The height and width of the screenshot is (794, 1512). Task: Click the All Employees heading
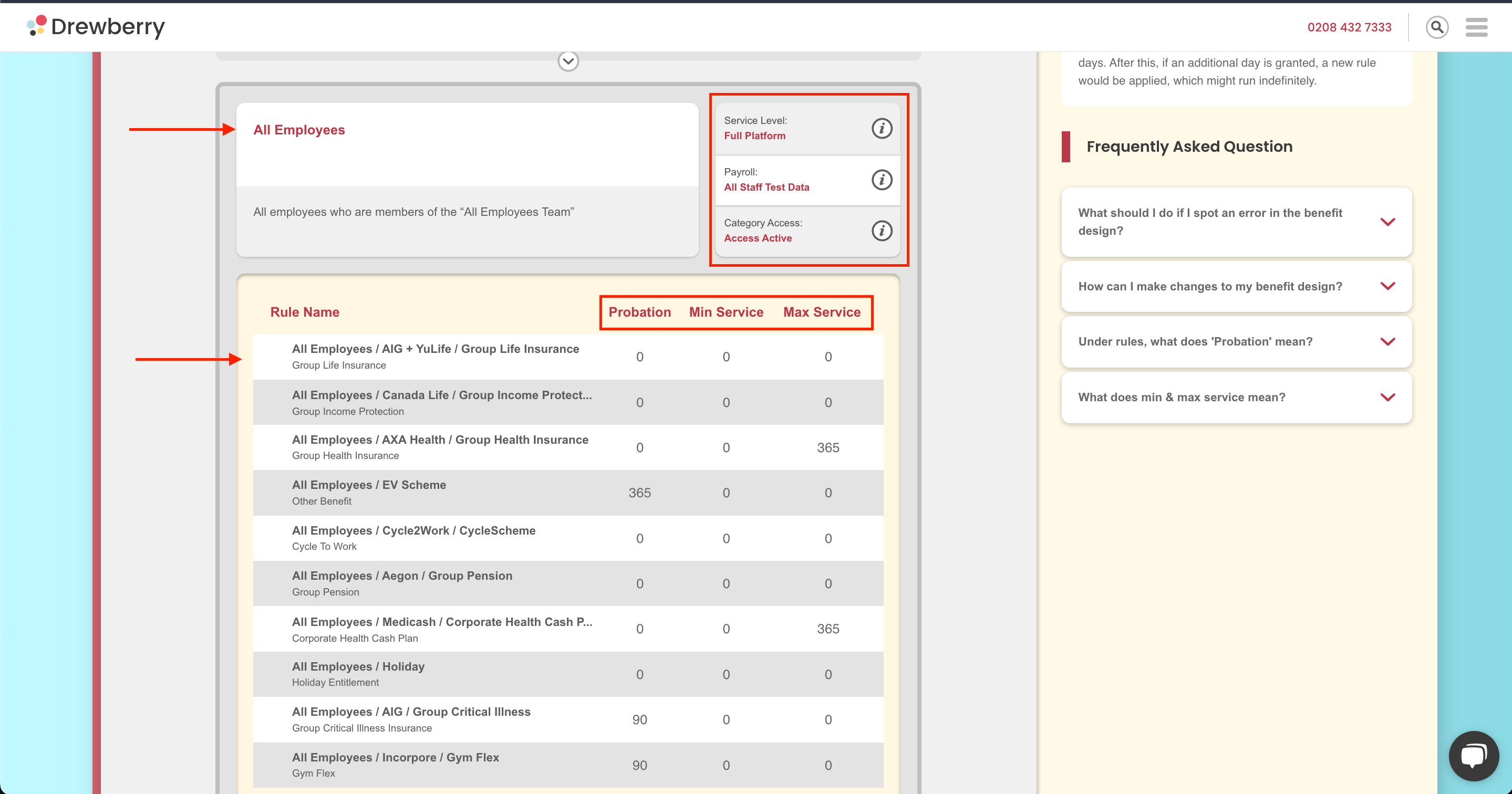point(299,130)
